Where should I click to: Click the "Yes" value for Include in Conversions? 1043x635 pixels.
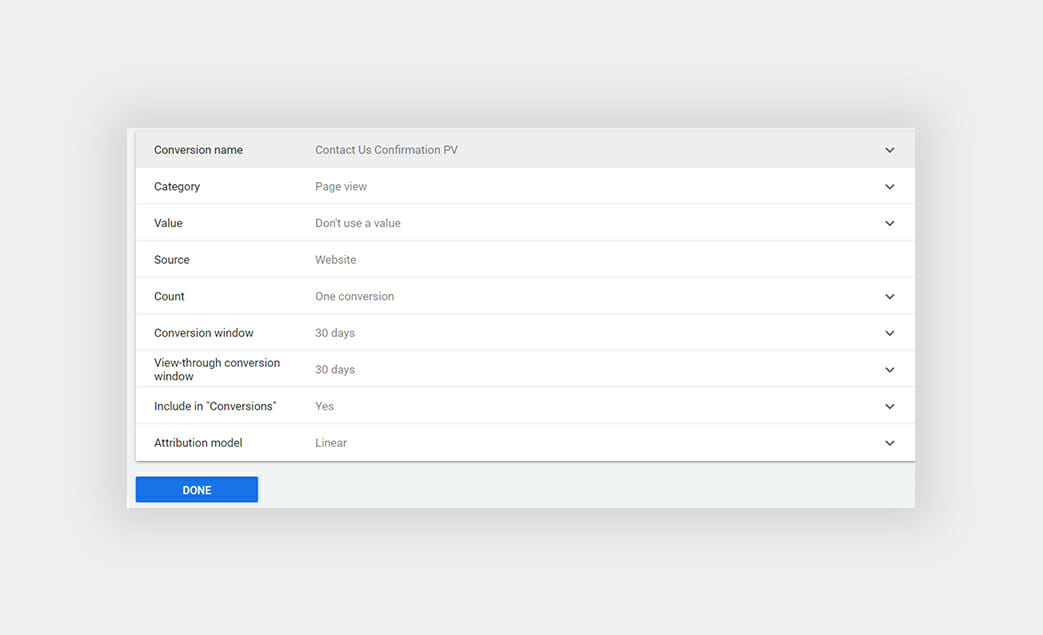[325, 406]
